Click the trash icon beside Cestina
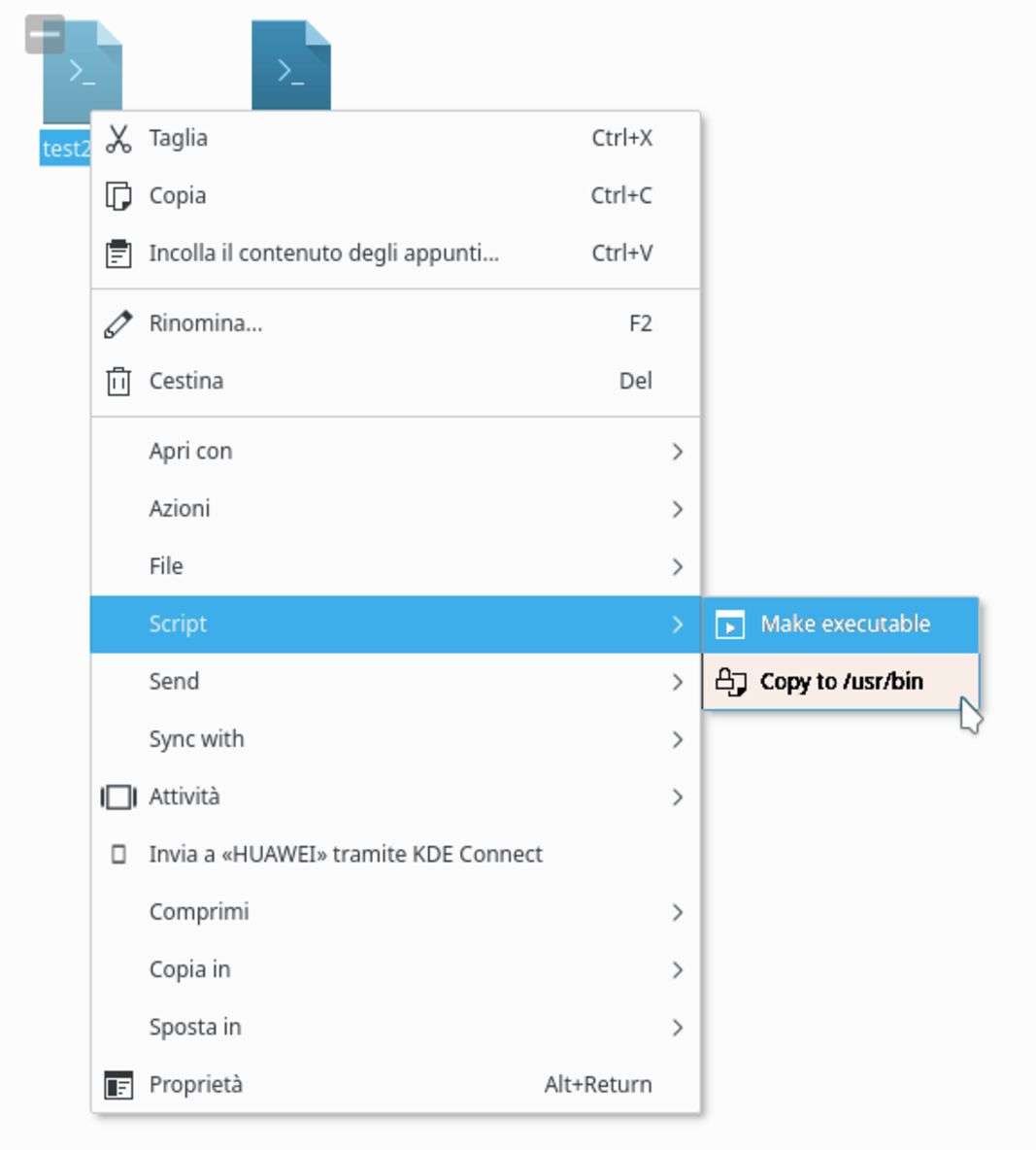This screenshot has width=1036, height=1150. click(x=118, y=381)
